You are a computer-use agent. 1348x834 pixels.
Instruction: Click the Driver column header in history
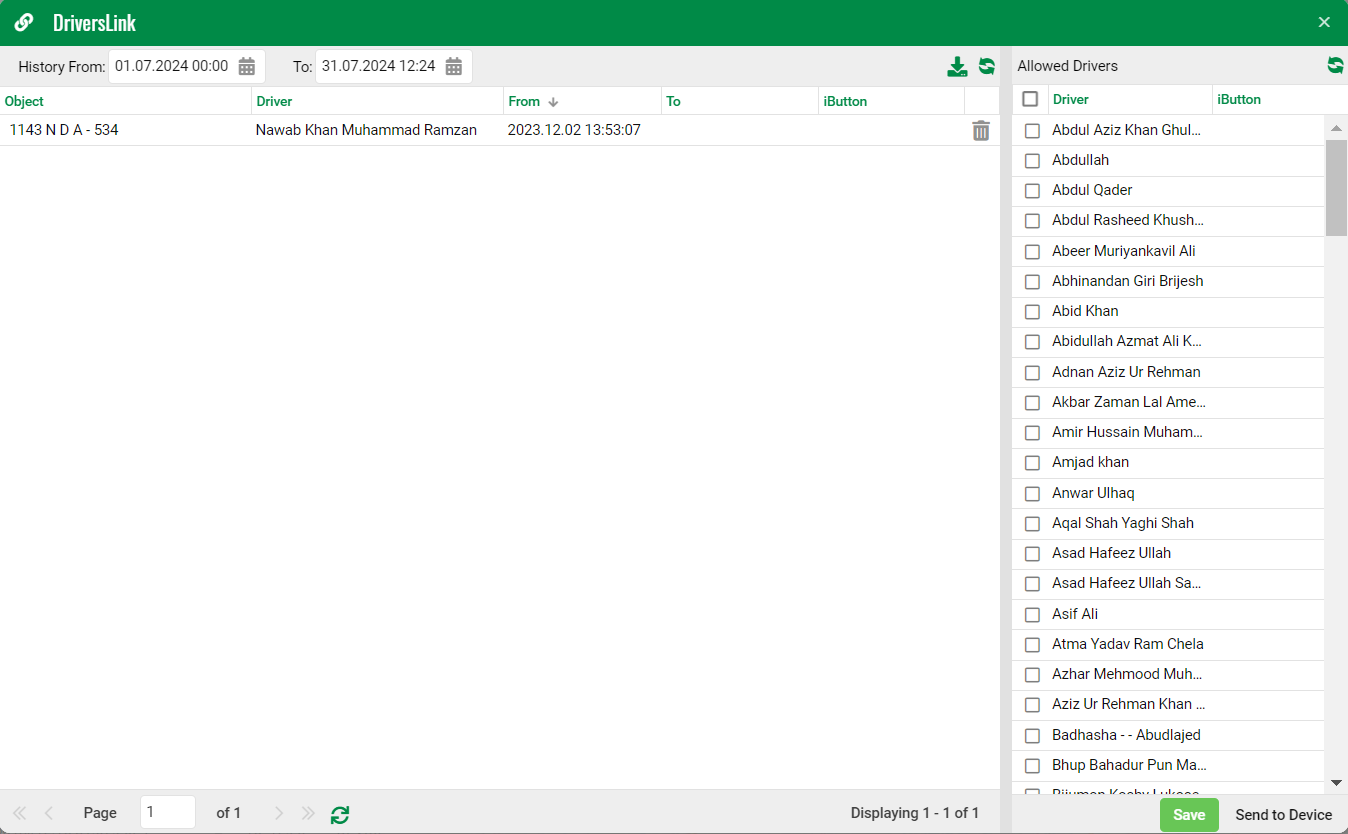[274, 101]
